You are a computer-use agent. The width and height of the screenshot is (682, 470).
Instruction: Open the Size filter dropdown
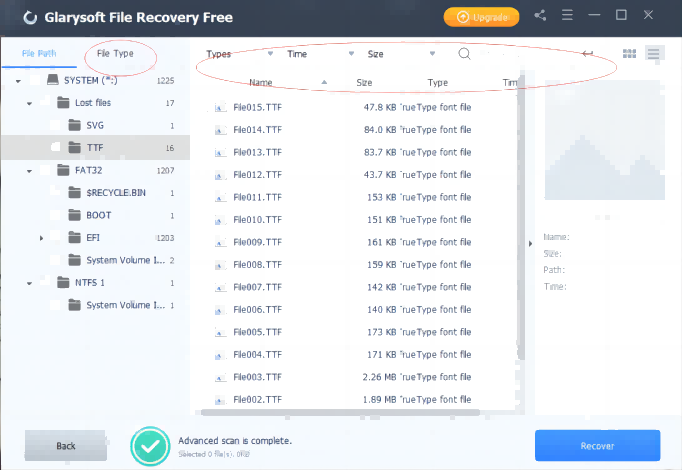point(401,54)
